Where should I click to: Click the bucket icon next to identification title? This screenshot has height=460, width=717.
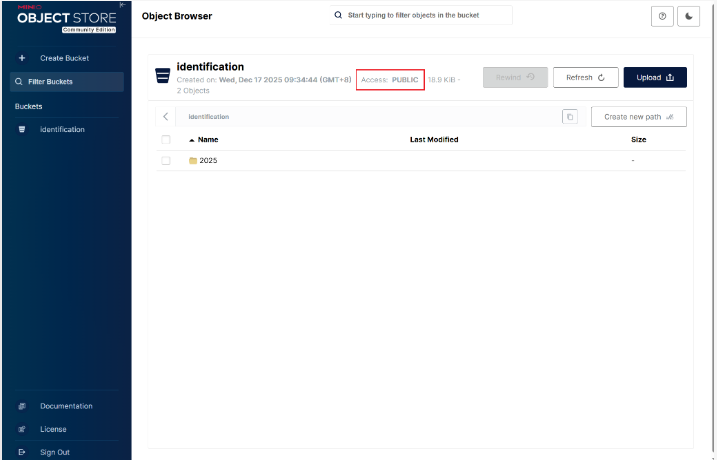click(162, 76)
